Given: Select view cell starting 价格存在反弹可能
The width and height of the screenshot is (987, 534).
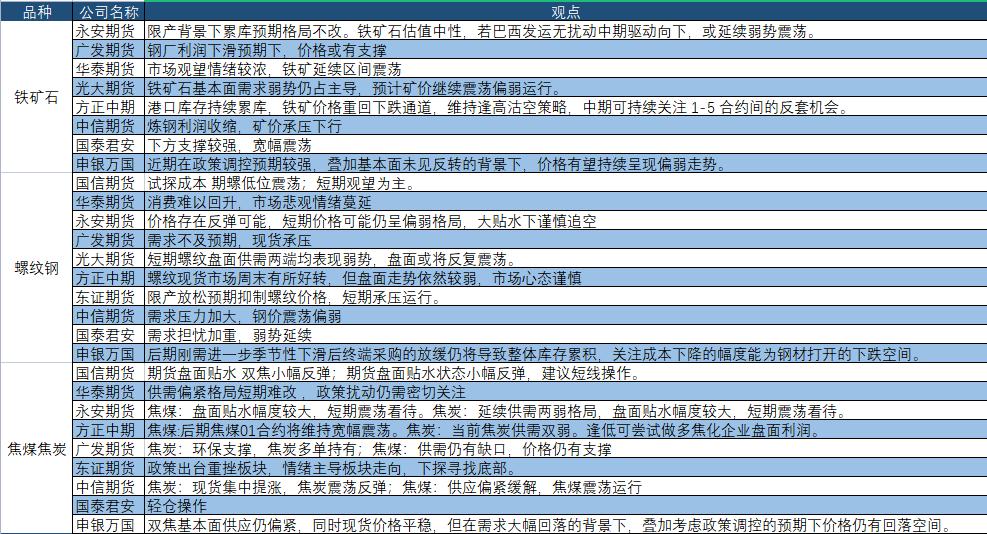Looking at the screenshot, I should pyautogui.click(x=565, y=221).
